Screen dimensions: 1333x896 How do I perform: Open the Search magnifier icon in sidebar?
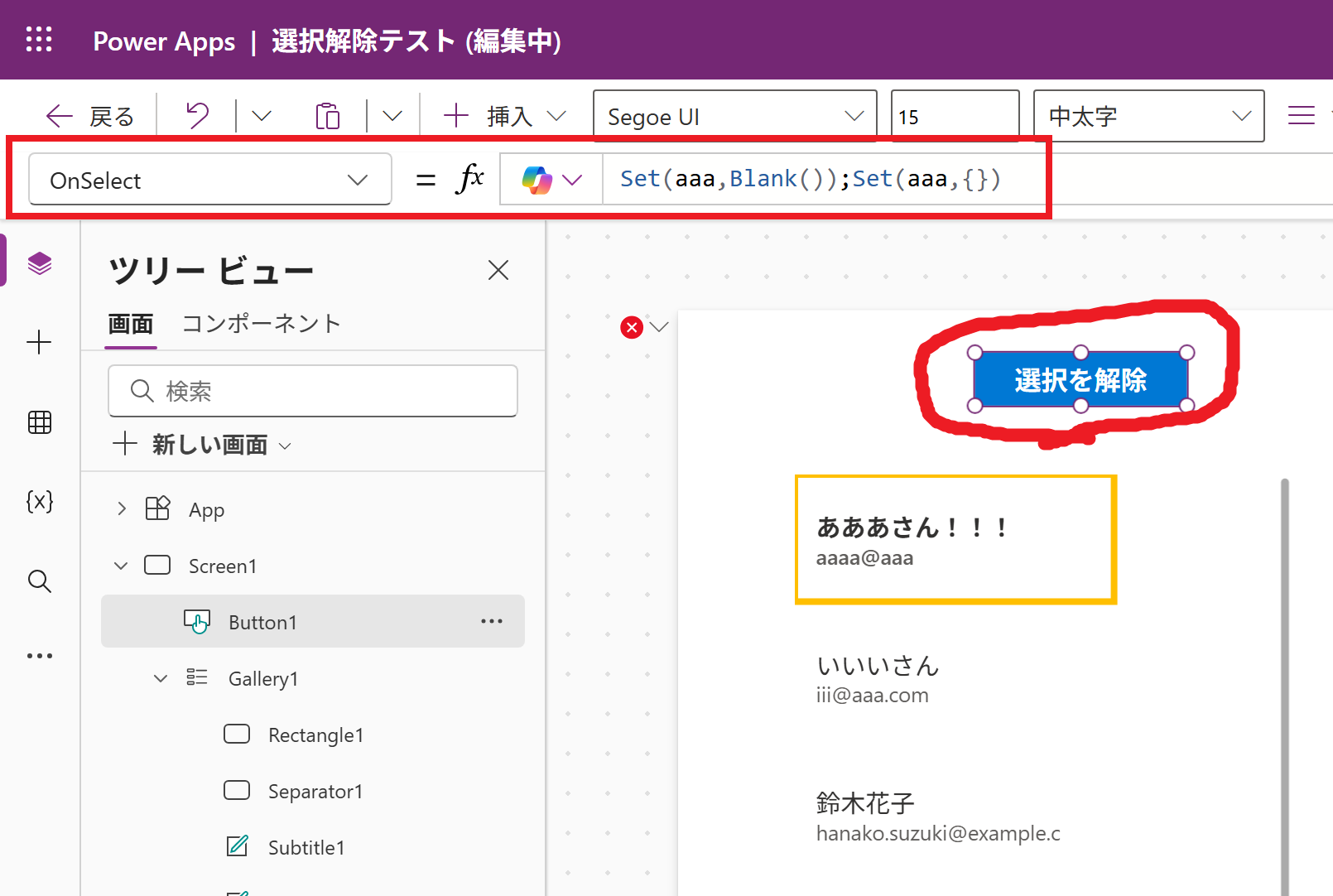tap(40, 581)
